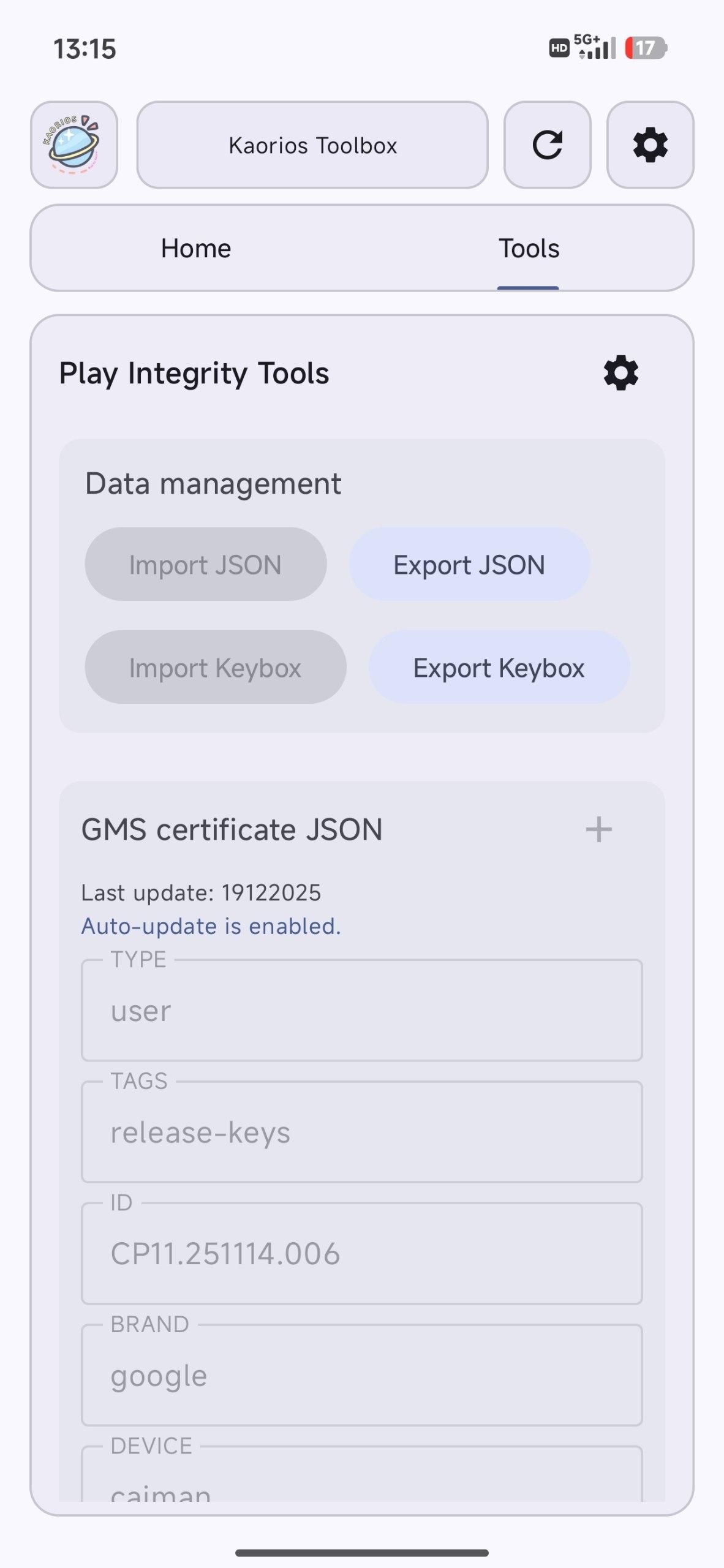
Task: Tap the battery indicator in status bar
Action: click(646, 48)
